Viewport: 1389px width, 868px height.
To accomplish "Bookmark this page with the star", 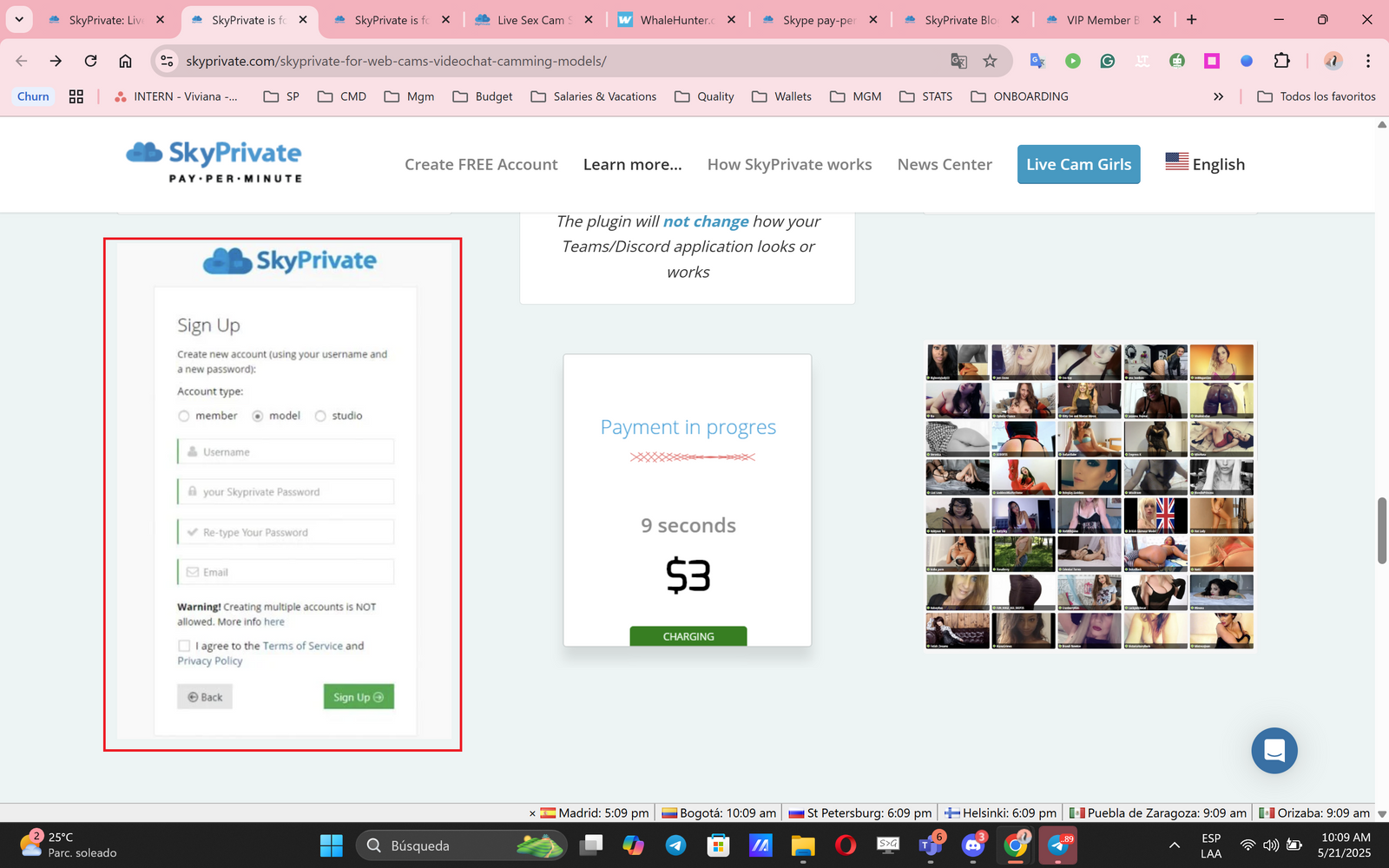I will pos(990,61).
